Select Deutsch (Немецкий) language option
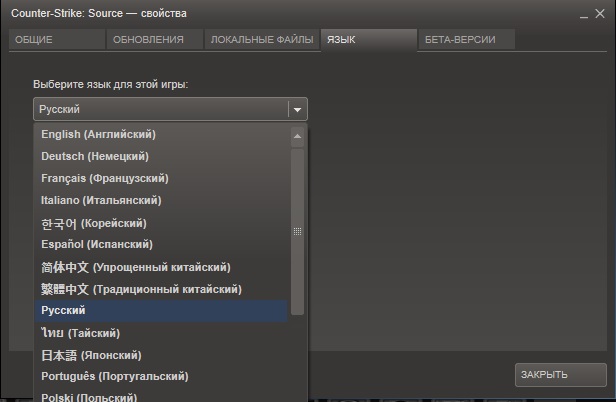This screenshot has width=616, height=402. [x=94, y=156]
